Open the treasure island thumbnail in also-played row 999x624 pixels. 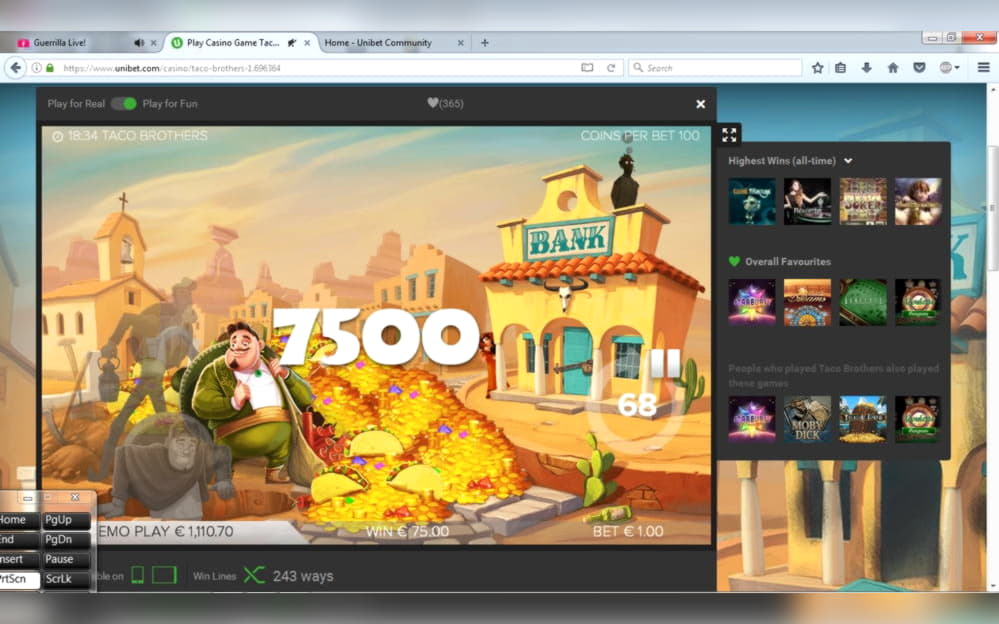(x=863, y=419)
